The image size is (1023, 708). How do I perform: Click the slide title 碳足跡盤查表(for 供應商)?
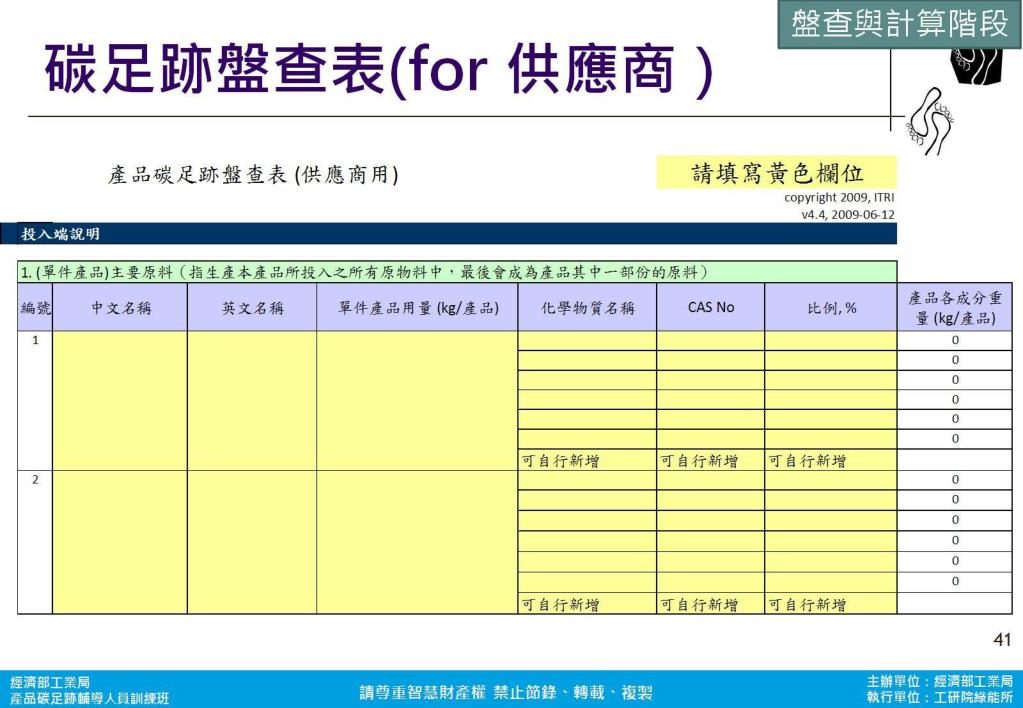click(379, 70)
